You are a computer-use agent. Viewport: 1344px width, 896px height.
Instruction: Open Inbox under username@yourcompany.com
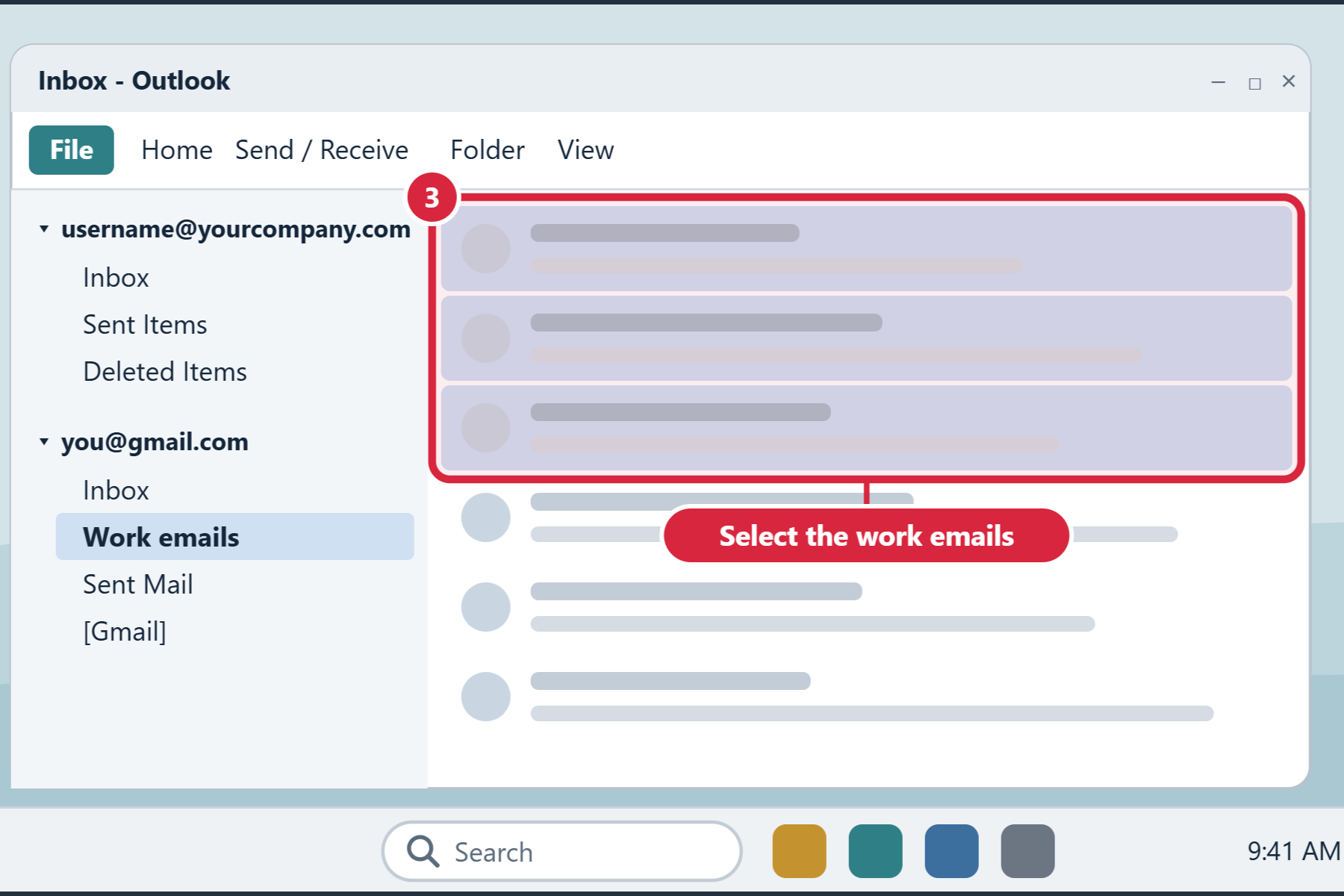116,278
